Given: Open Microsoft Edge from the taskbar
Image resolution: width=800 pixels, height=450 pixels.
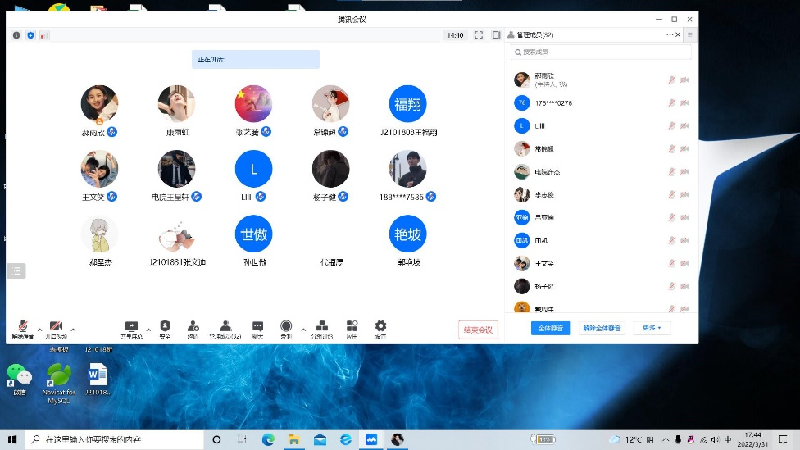Looking at the screenshot, I should 268,440.
